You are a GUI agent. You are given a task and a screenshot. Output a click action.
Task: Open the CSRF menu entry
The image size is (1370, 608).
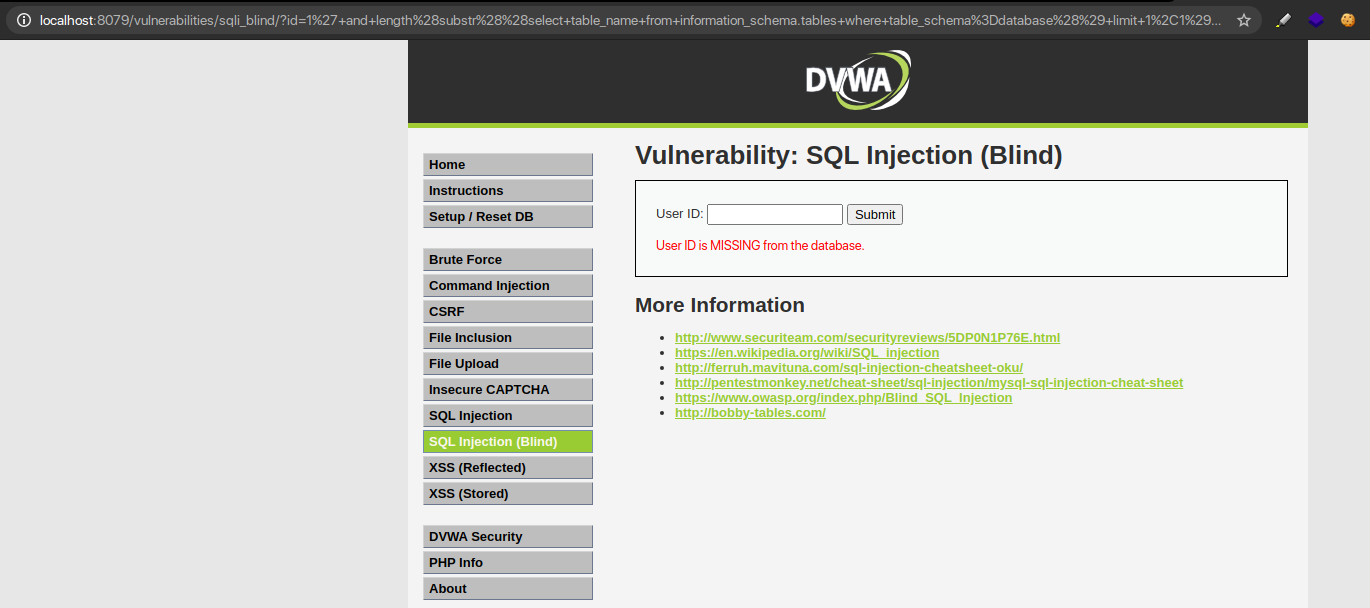point(508,312)
